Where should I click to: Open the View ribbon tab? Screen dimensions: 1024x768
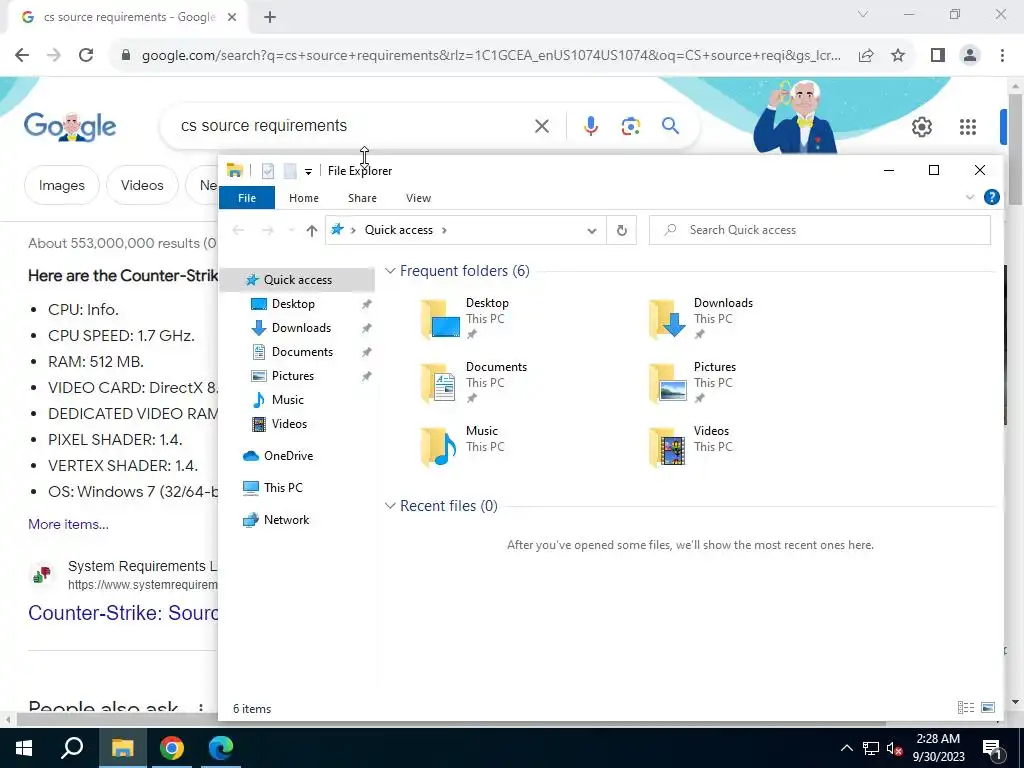418,198
